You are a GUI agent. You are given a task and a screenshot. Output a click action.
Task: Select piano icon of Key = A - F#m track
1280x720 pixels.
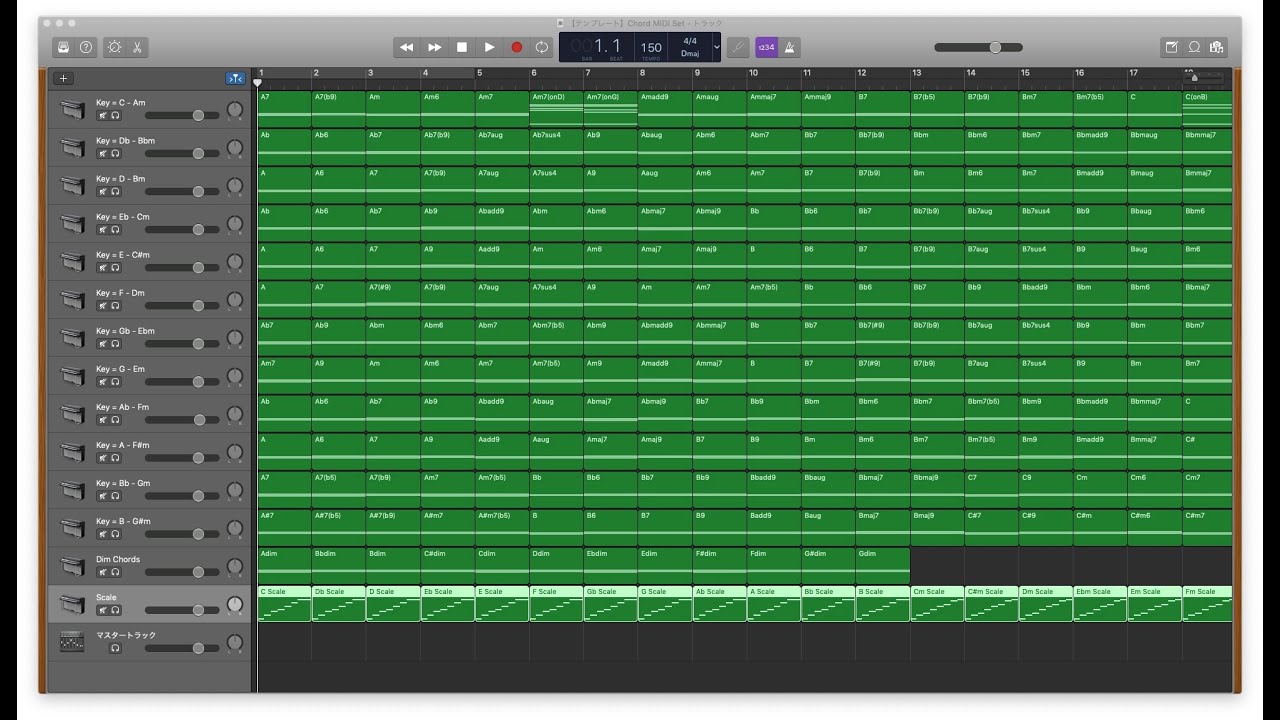(x=72, y=451)
